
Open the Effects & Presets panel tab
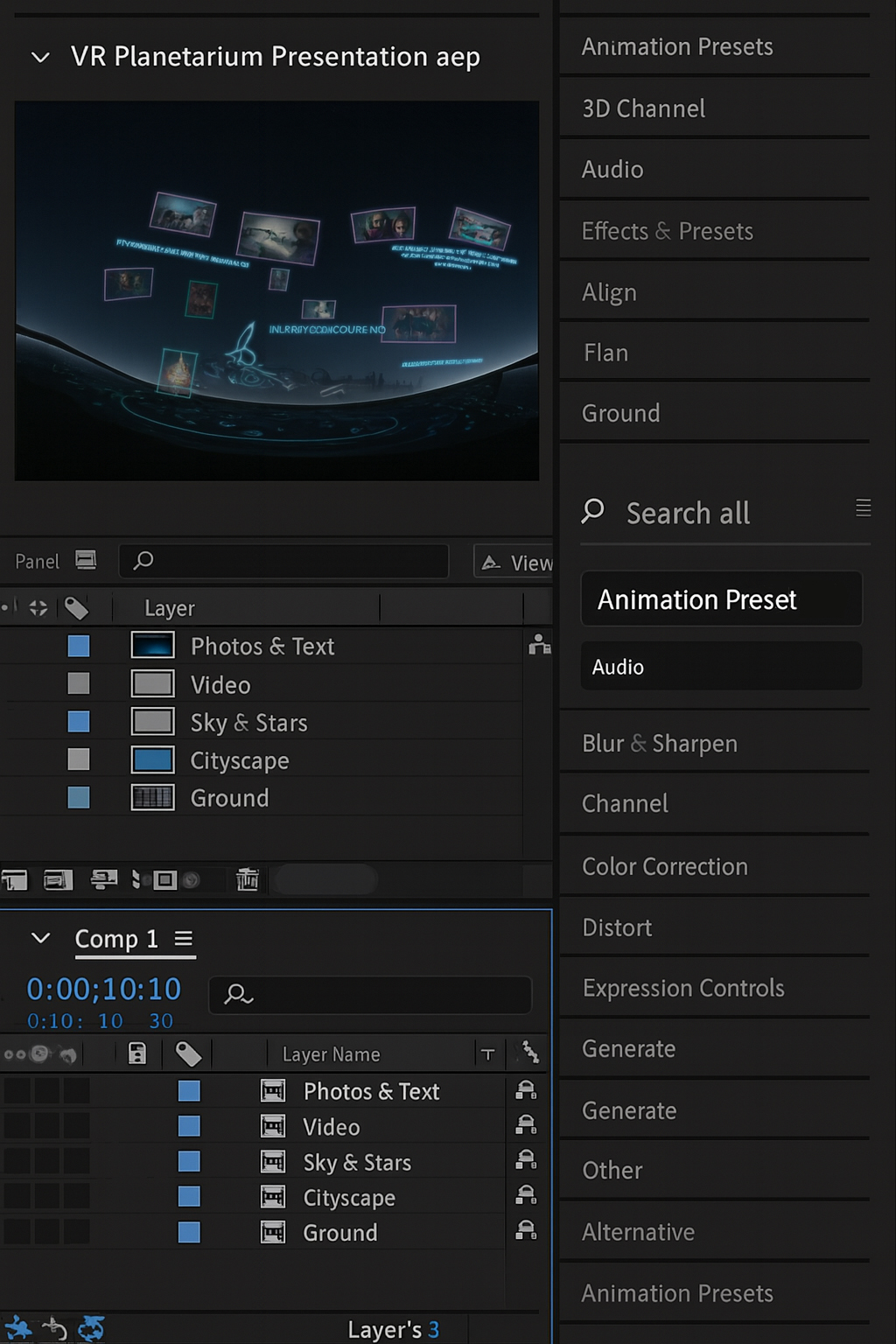pyautogui.click(x=667, y=231)
